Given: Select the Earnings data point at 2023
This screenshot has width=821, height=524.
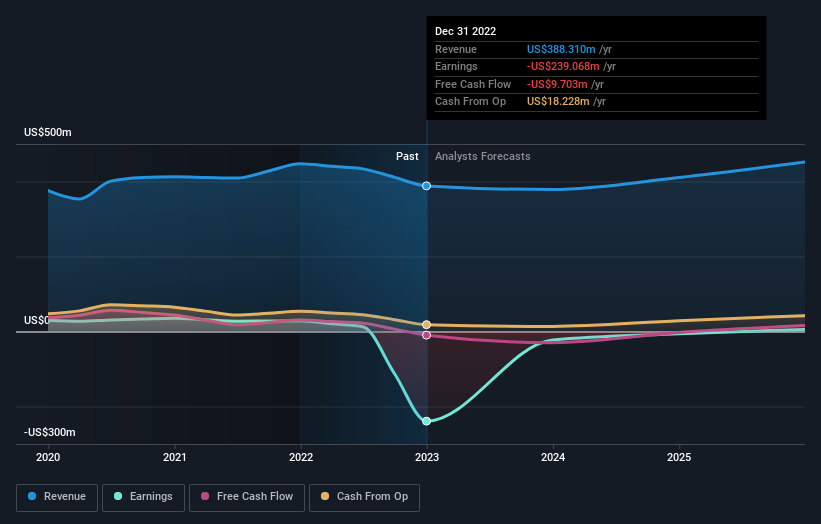Looking at the screenshot, I should [x=427, y=421].
